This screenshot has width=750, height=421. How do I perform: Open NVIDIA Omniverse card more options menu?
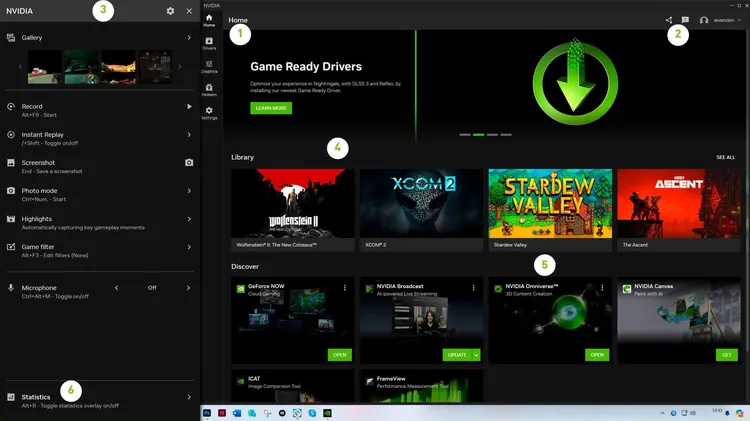pyautogui.click(x=602, y=288)
